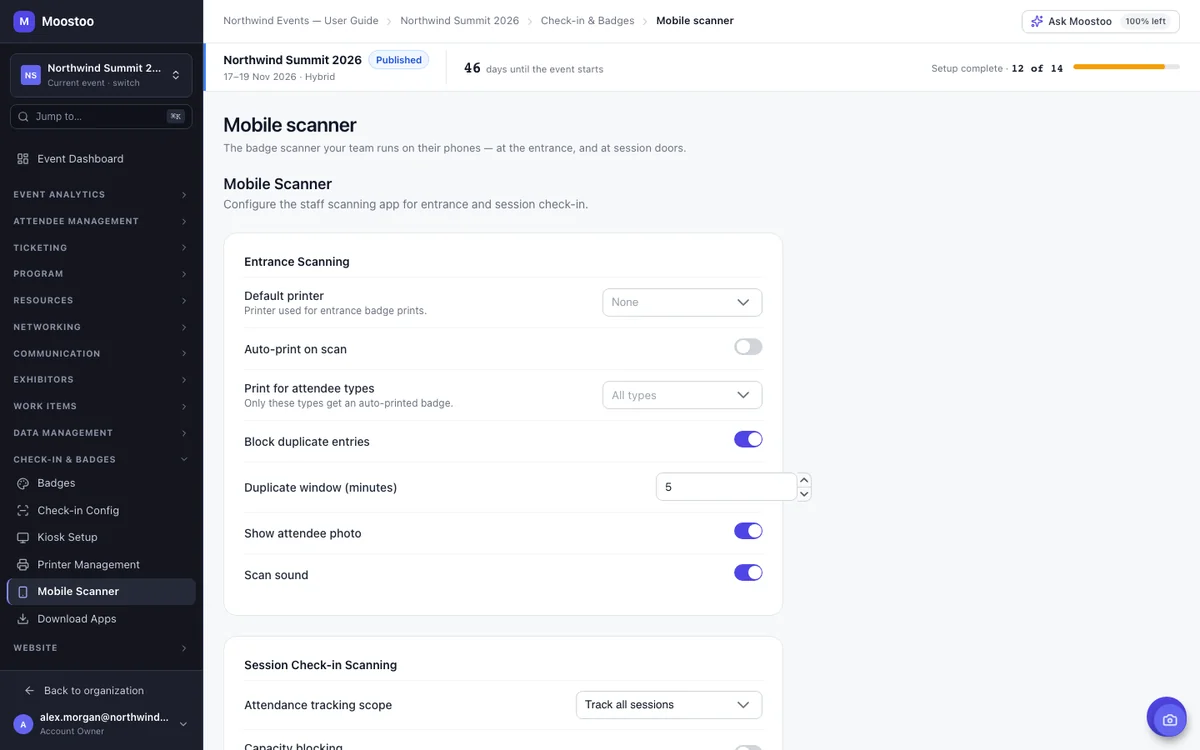Open the Default printer dropdown
Viewport: 1200px width, 750px height.
[682, 302]
